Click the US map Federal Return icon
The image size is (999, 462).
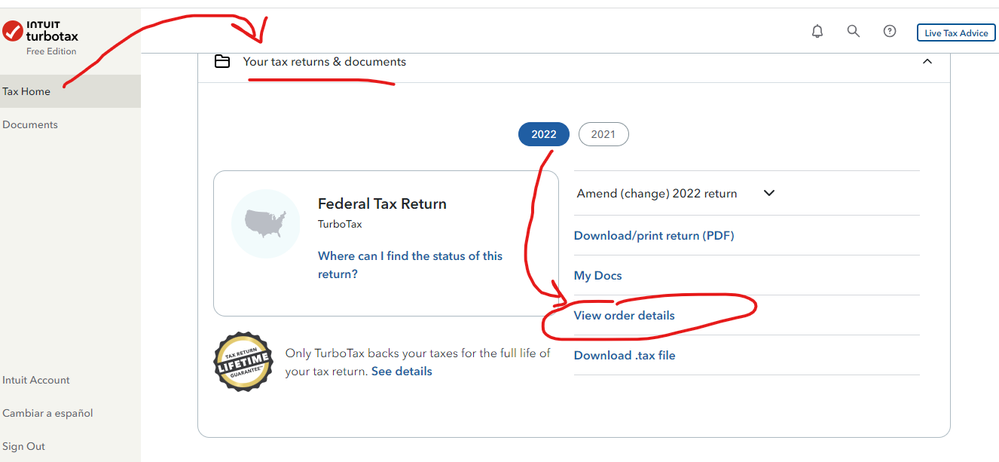[x=266, y=224]
